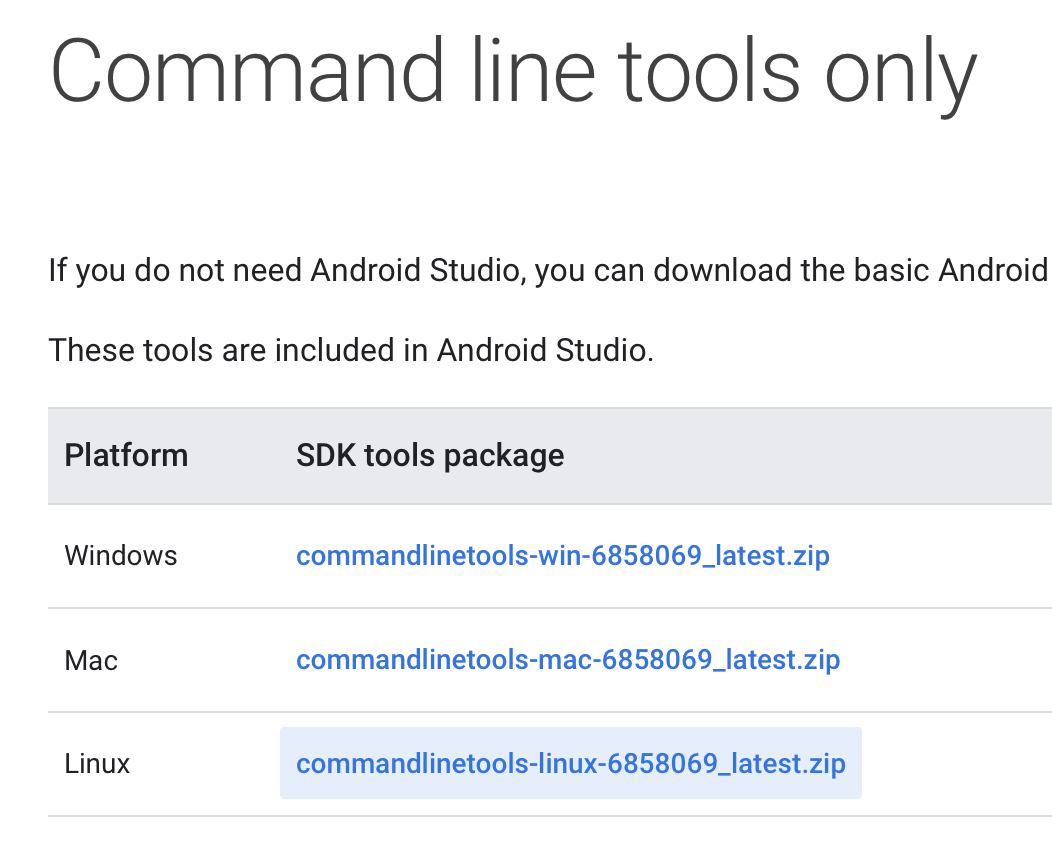Screen dimensions: 1052x846
Task: Click the word "tools" in the page heading
Action: pyautogui.click(x=709, y=72)
